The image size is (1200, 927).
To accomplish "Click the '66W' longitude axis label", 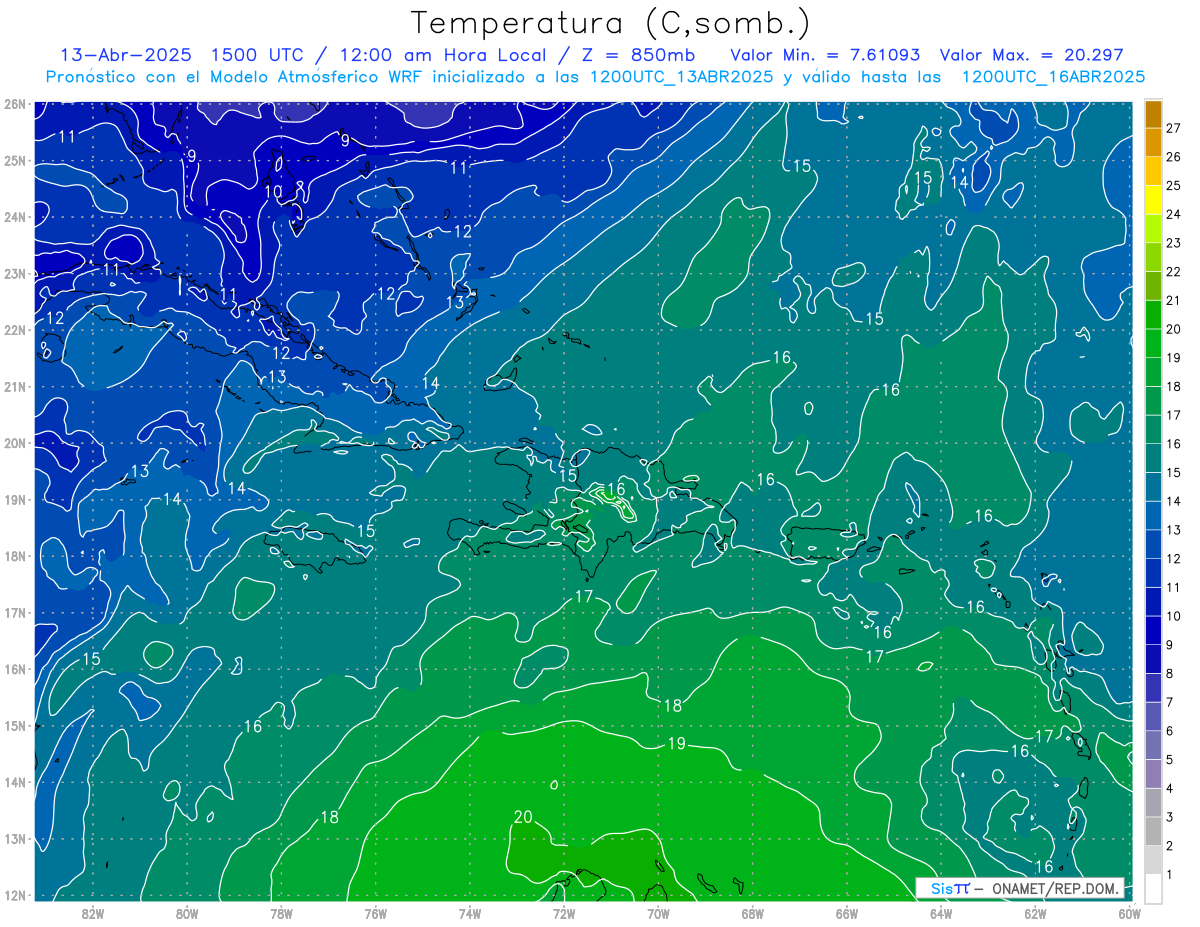I will coord(846,913).
